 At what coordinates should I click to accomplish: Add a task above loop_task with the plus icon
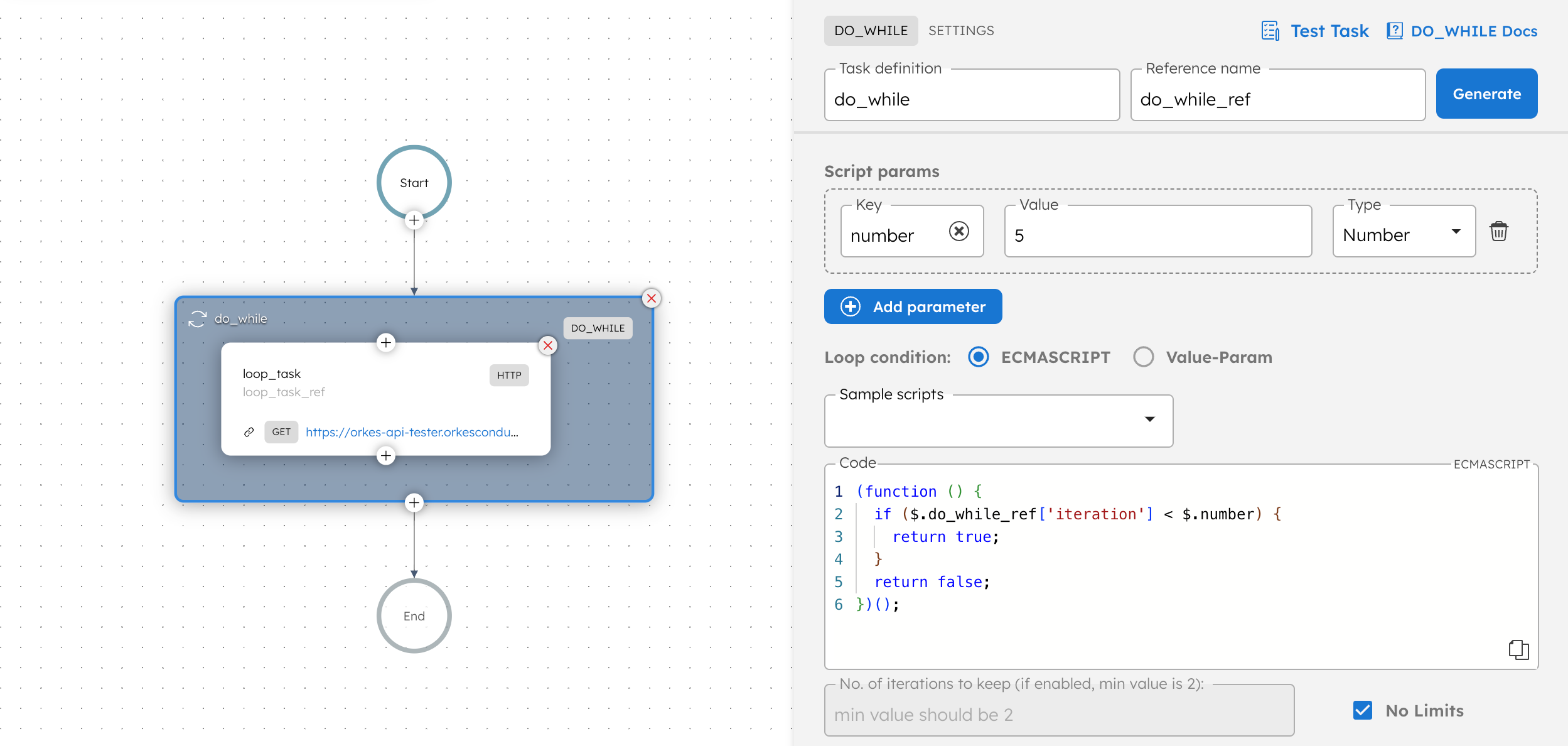point(386,342)
